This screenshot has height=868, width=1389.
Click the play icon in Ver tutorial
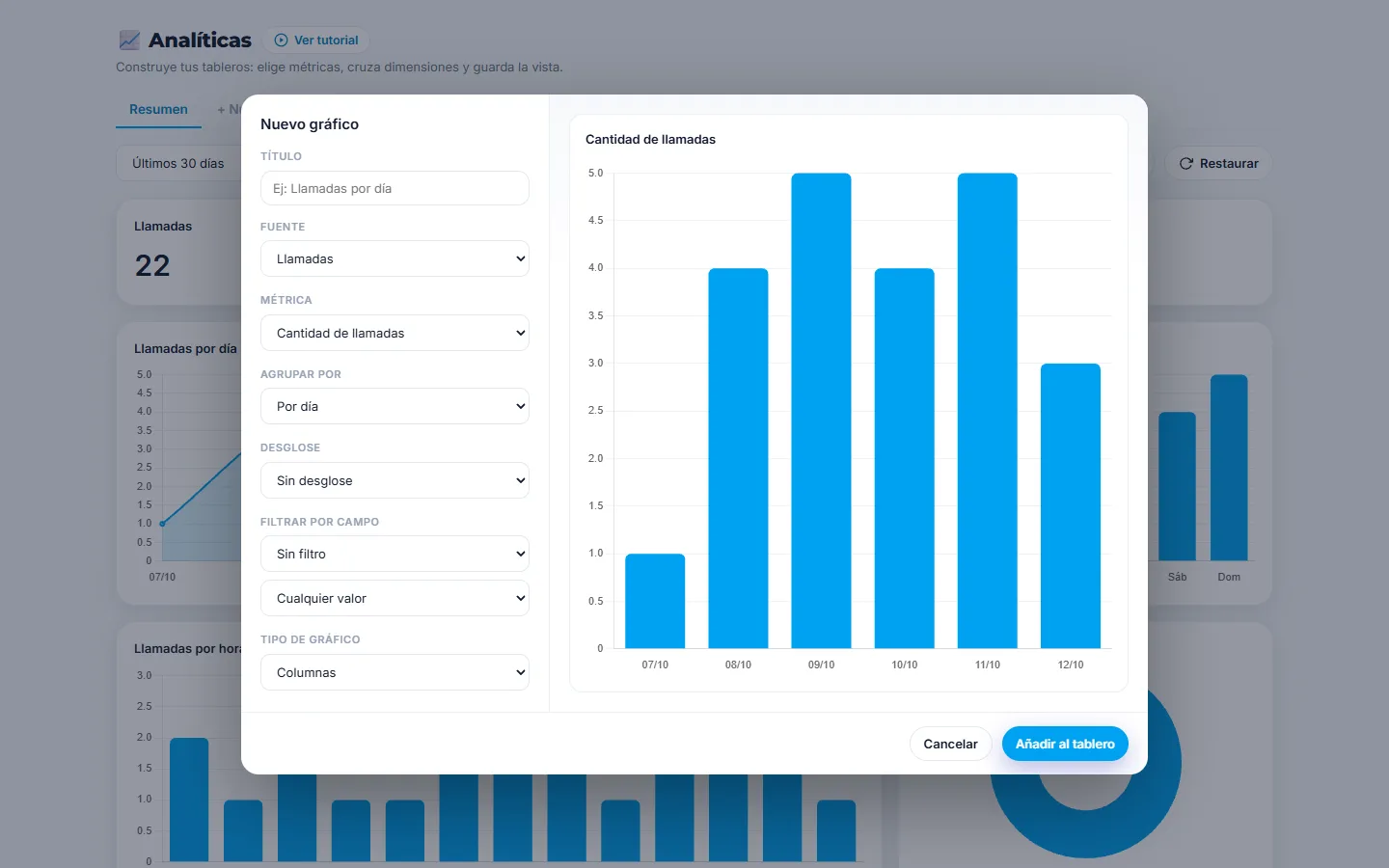[281, 41]
